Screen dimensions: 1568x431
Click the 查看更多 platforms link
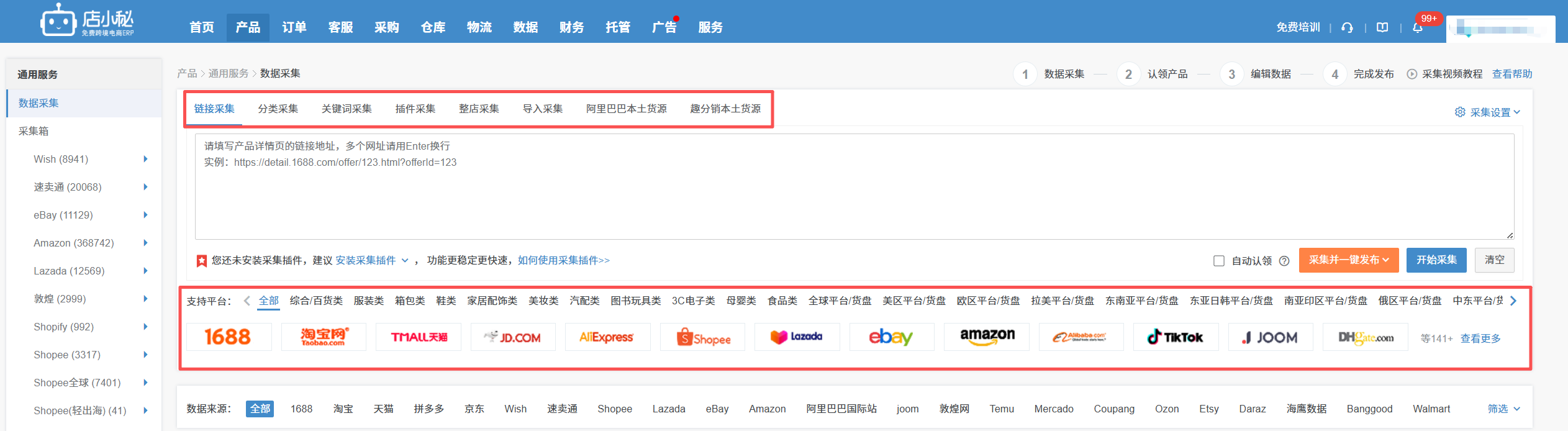(x=1480, y=338)
